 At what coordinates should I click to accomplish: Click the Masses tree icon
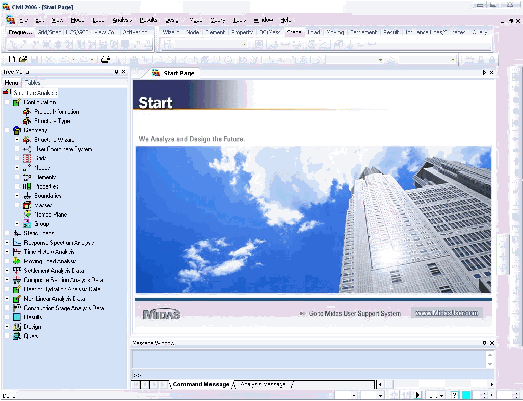(x=27, y=205)
